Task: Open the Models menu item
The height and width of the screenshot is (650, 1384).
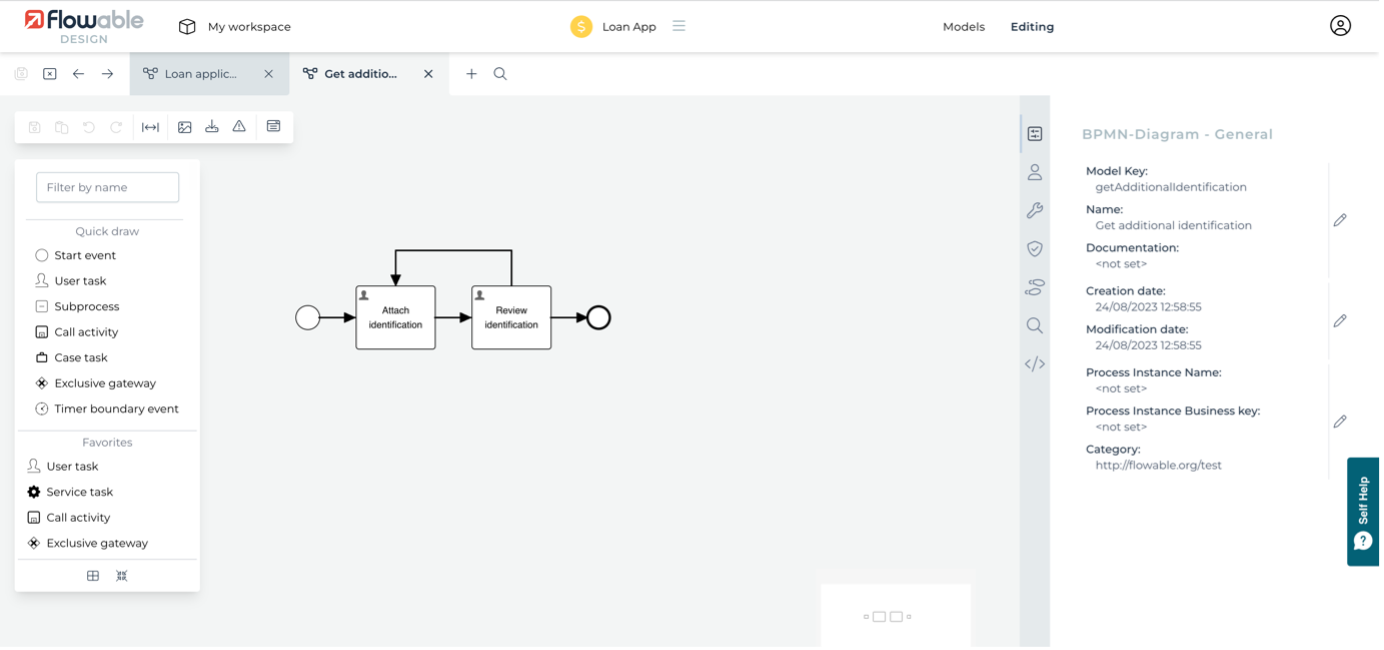Action: pos(963,26)
